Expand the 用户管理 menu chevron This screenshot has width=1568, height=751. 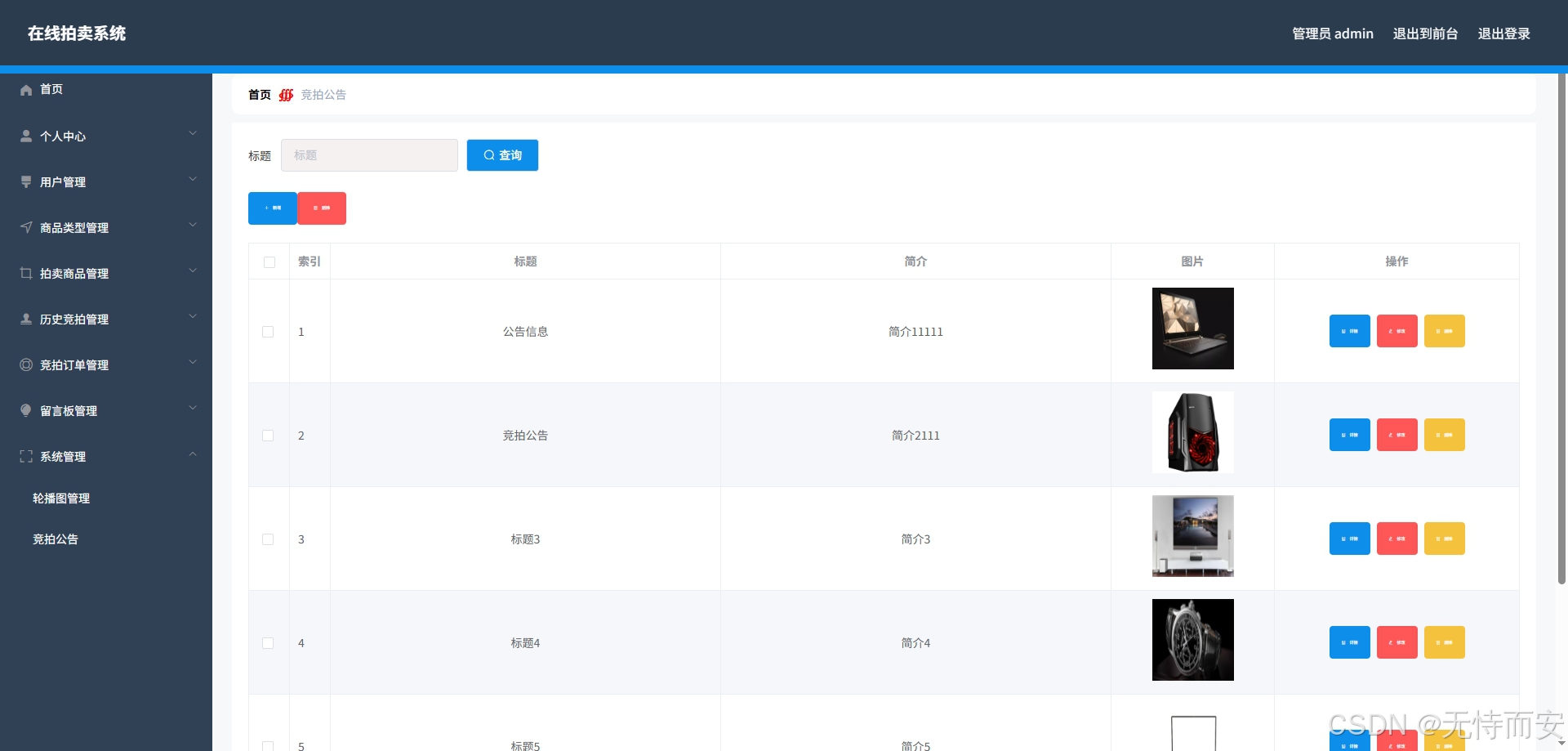click(193, 179)
